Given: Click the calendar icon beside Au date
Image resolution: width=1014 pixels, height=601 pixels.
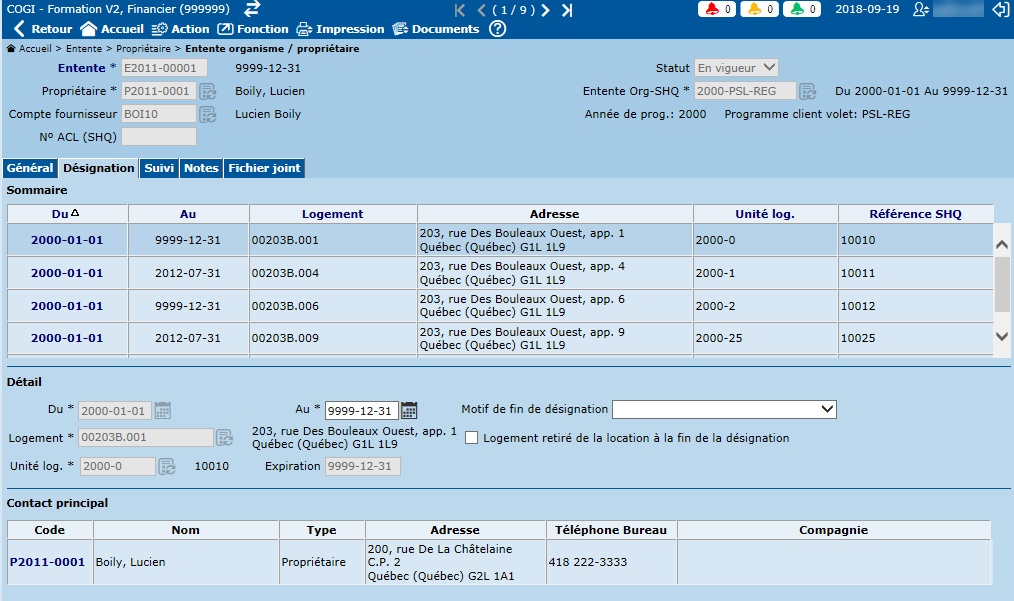Looking at the screenshot, I should point(409,410).
